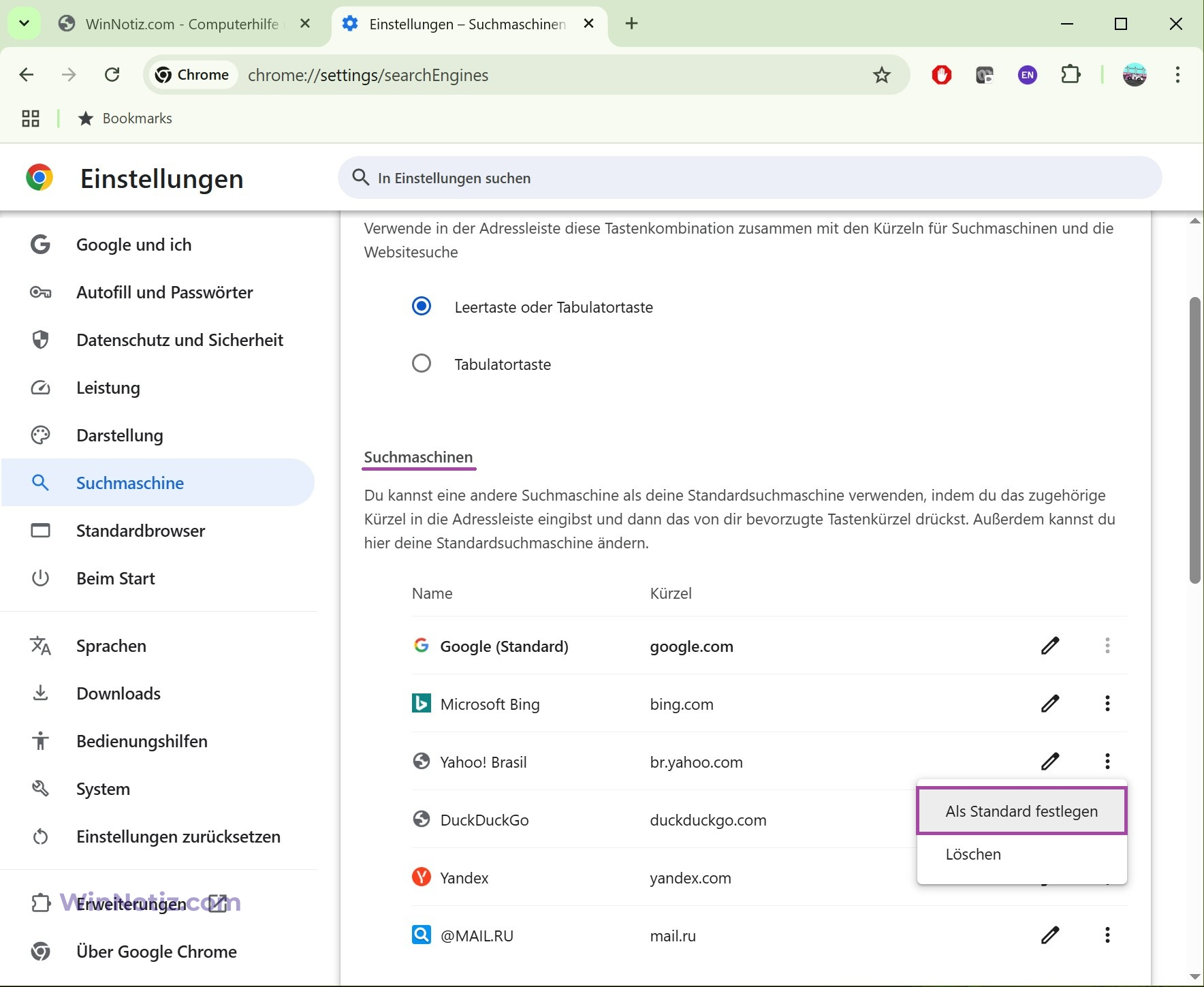The height and width of the screenshot is (987, 1204).
Task: Choose Als Standard festlegen
Action: 1021,811
